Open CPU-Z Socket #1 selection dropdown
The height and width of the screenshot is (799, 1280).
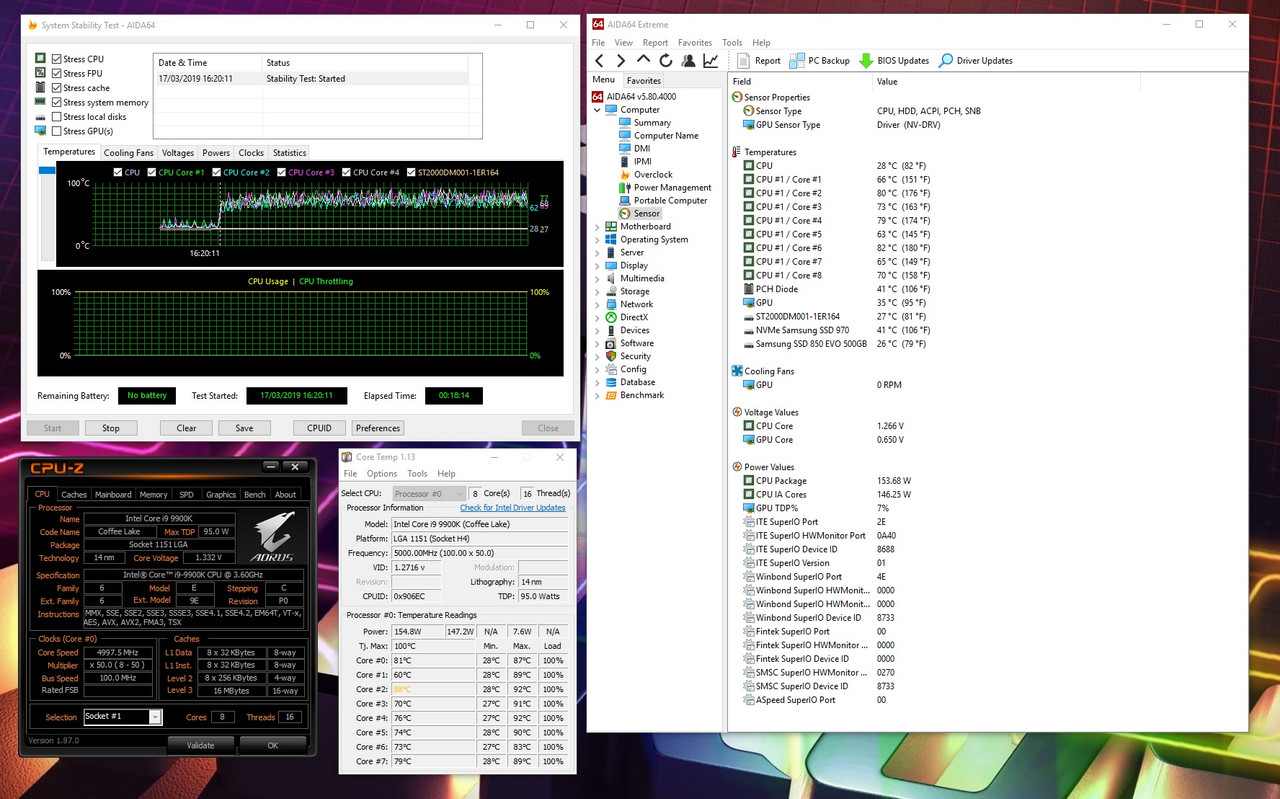pos(155,717)
